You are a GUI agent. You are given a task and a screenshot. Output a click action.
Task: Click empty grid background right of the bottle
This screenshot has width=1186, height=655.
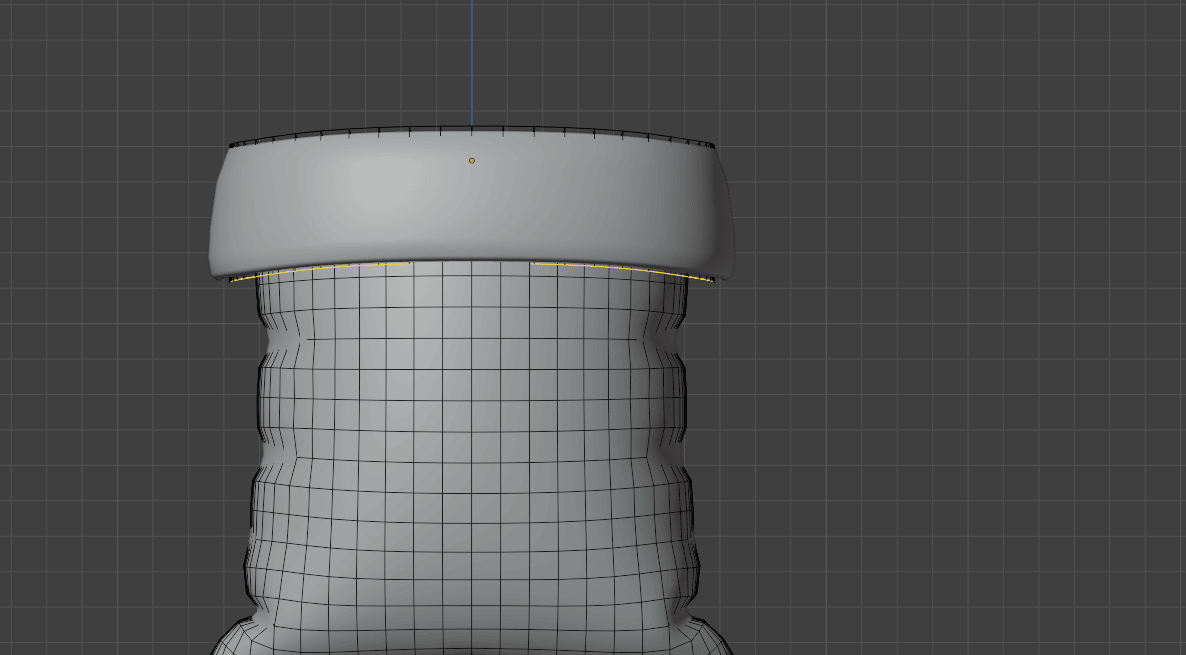click(950, 400)
